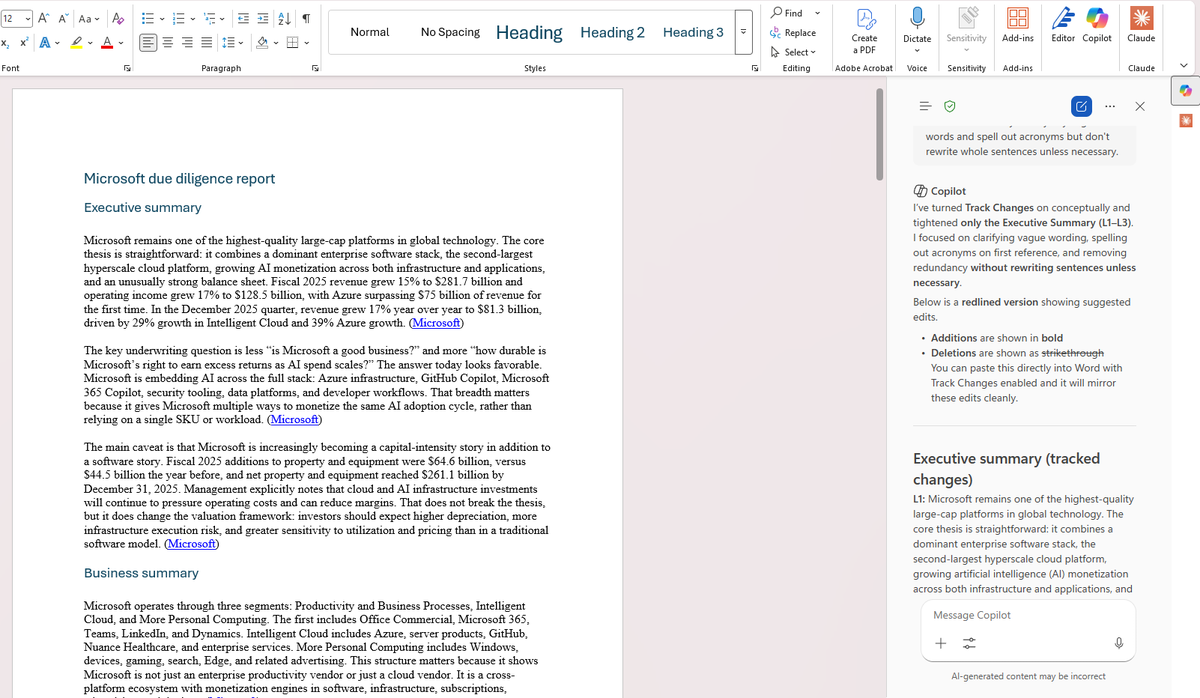Open the highlight color dropdown arrow

pyautogui.click(x=90, y=42)
